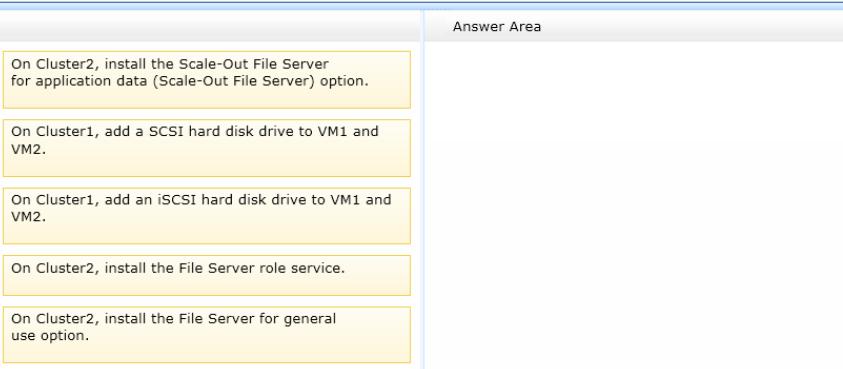Image resolution: width=843 pixels, height=369 pixels.
Task: Pick the File Server role service action
Action: coord(206,275)
